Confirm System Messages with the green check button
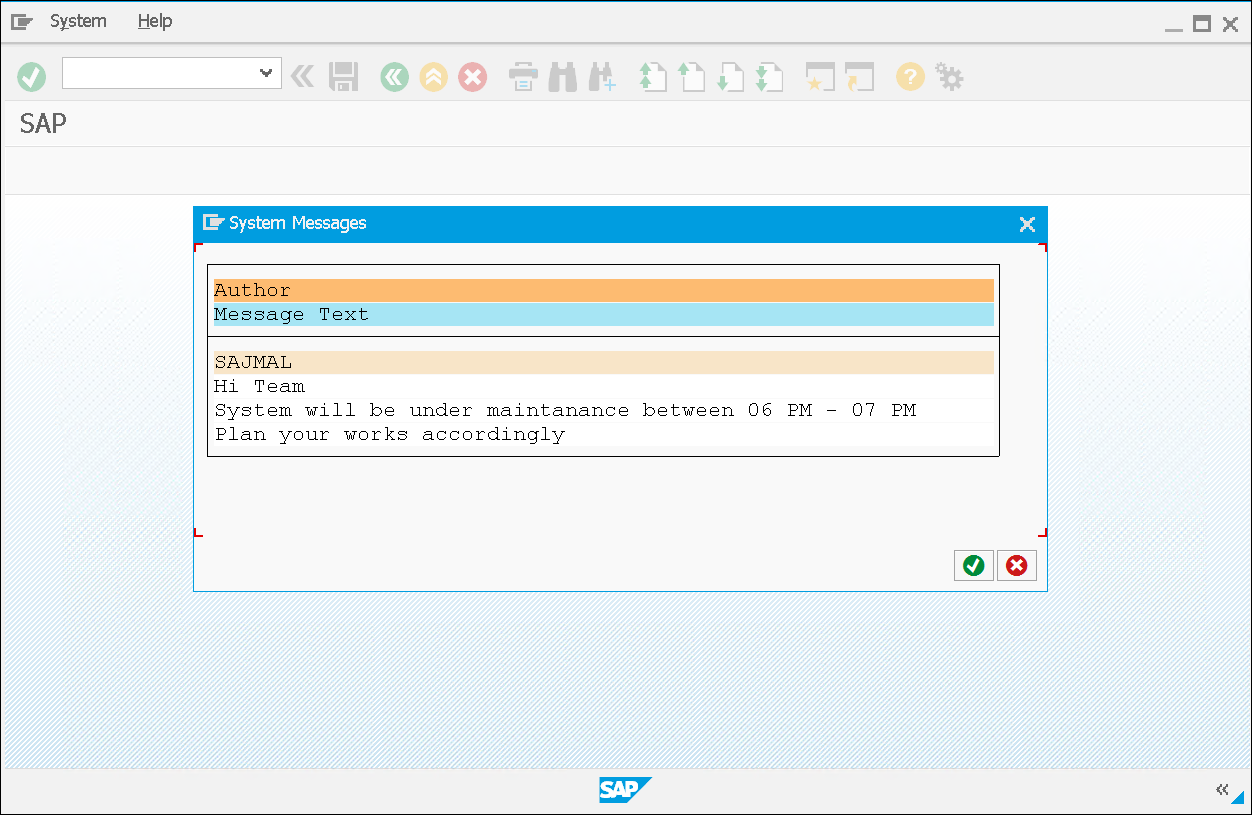This screenshot has height=815, width=1252. (973, 565)
